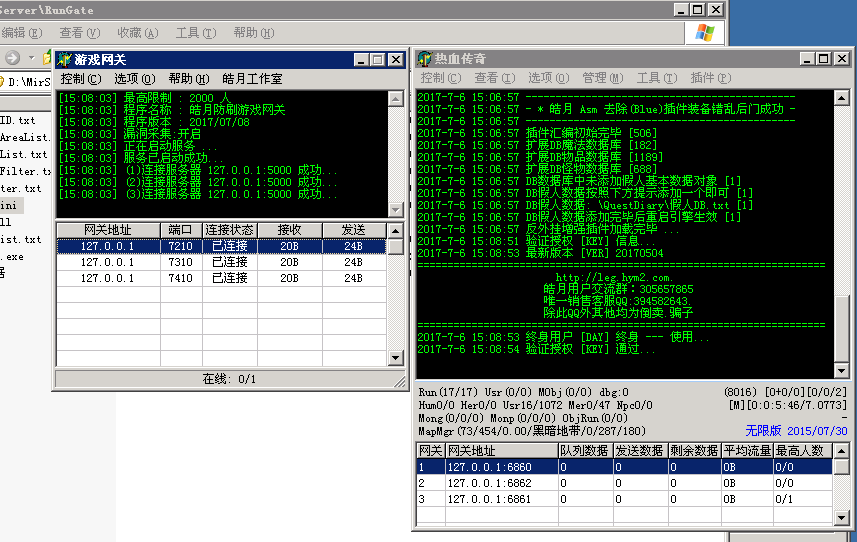Screen dimensions: 857x542
Task: Click down arrow of 热血传奇 log scrollbar
Action: coord(842,370)
